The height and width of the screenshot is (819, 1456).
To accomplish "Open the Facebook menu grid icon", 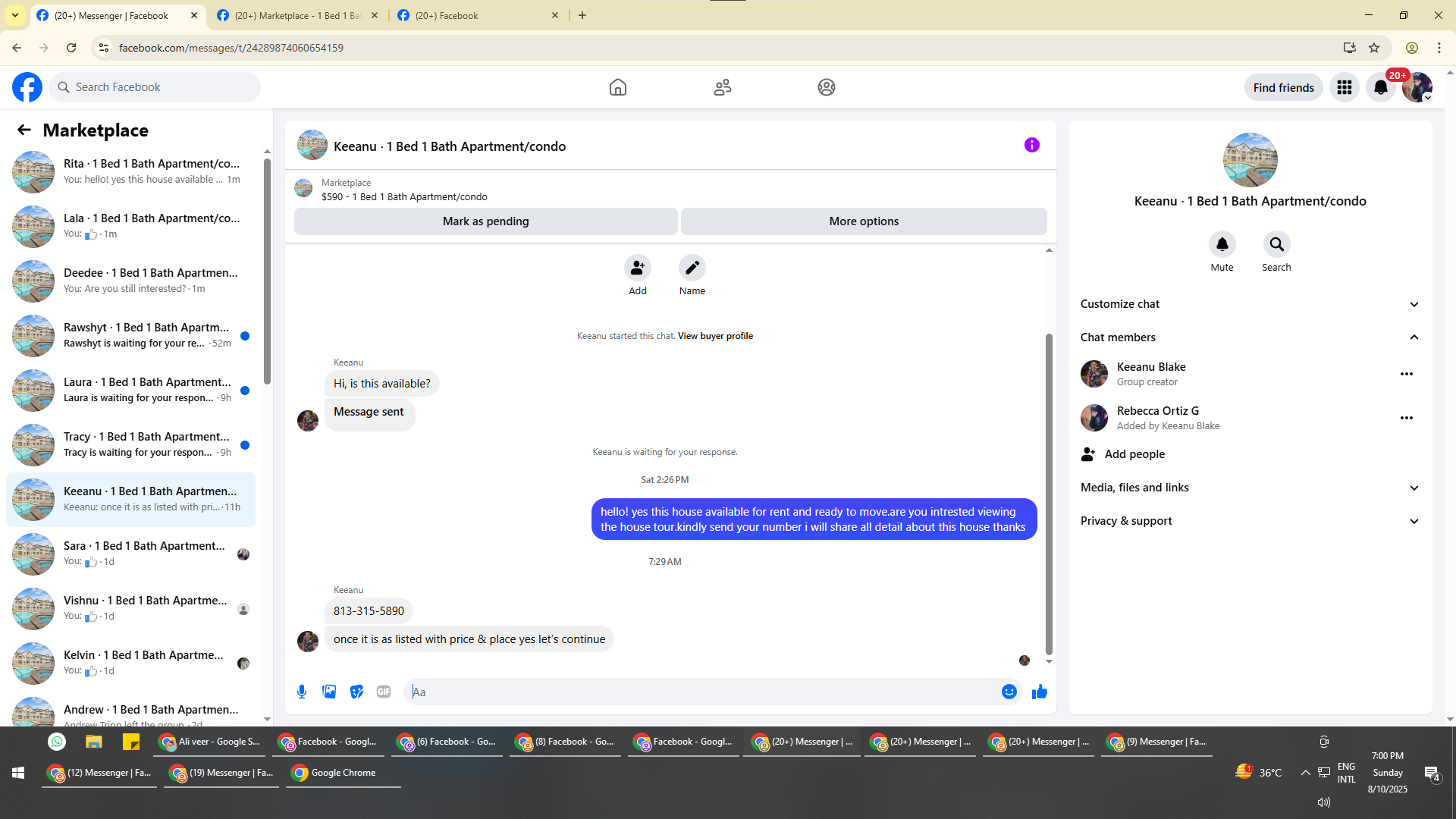I will tap(1344, 87).
